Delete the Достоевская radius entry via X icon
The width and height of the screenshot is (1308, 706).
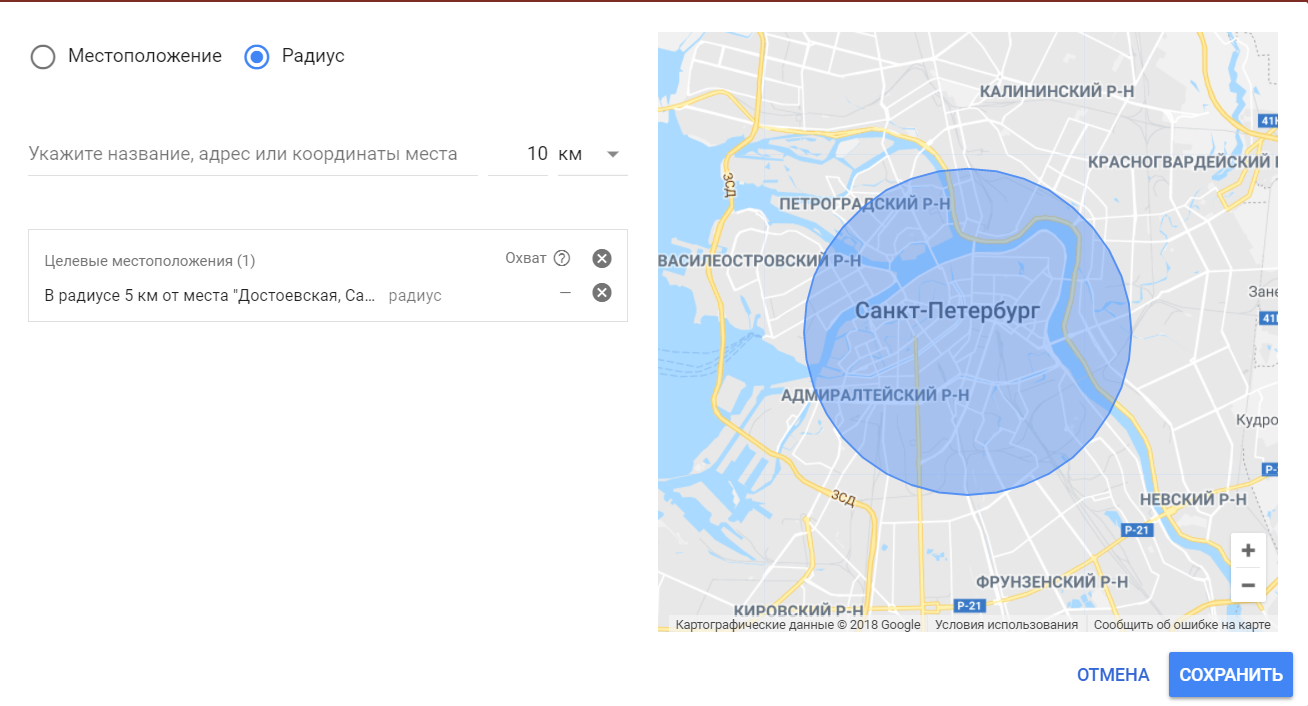601,292
